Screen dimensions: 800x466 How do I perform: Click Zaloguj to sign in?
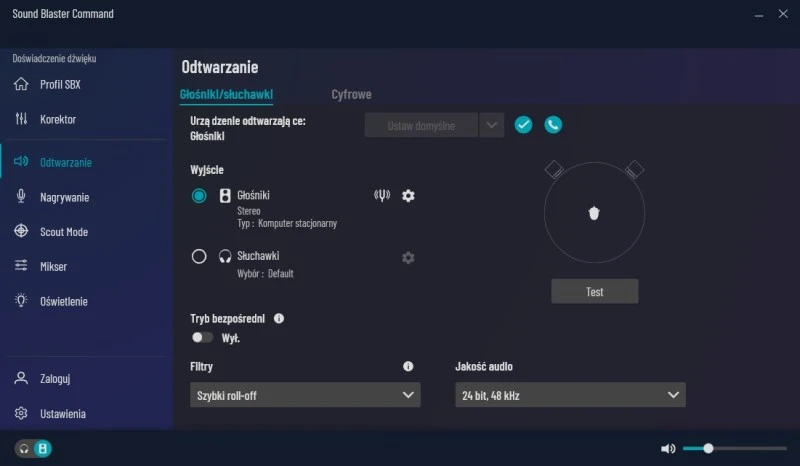click(x=55, y=379)
